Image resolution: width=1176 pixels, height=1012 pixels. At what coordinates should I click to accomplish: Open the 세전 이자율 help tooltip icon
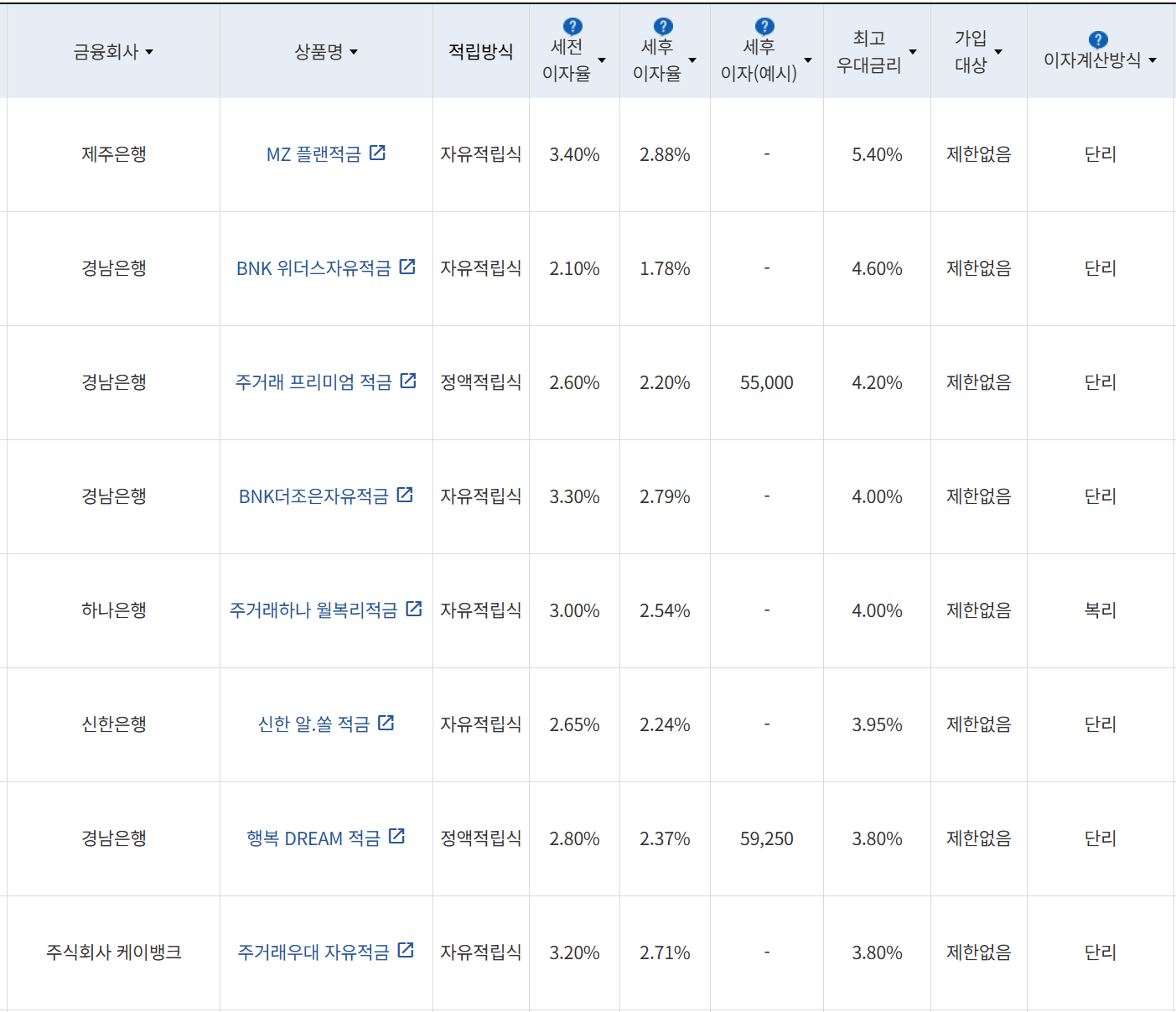[574, 24]
